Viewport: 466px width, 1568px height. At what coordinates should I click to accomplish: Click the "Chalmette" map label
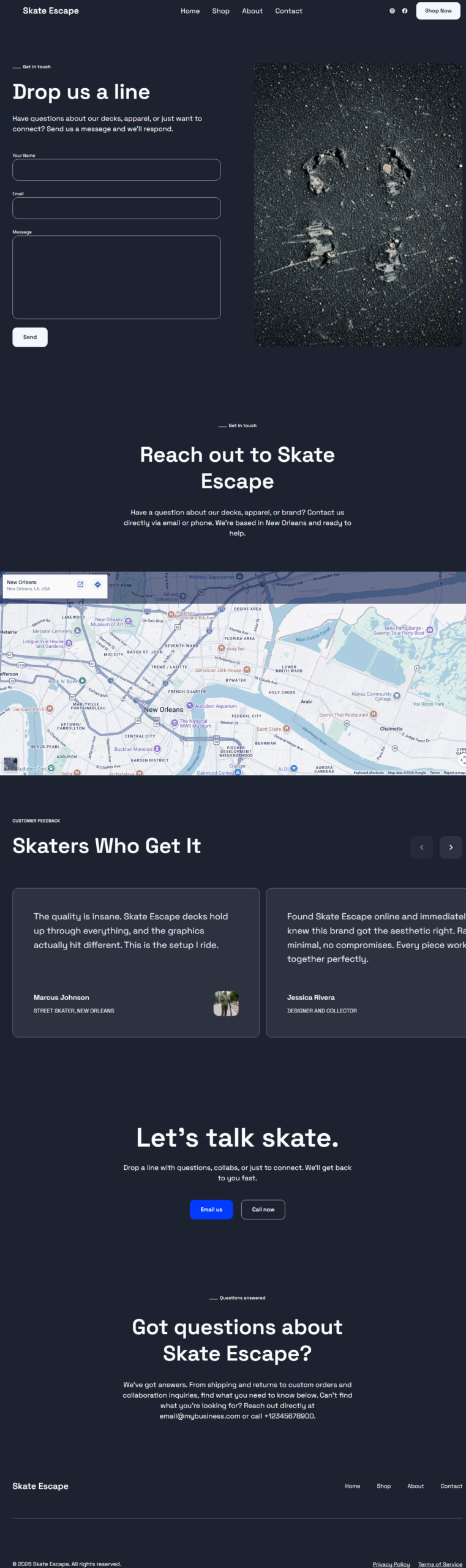[x=391, y=729]
